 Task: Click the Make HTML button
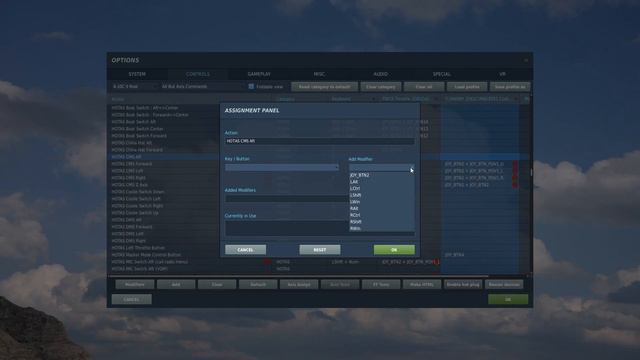pyautogui.click(x=422, y=284)
